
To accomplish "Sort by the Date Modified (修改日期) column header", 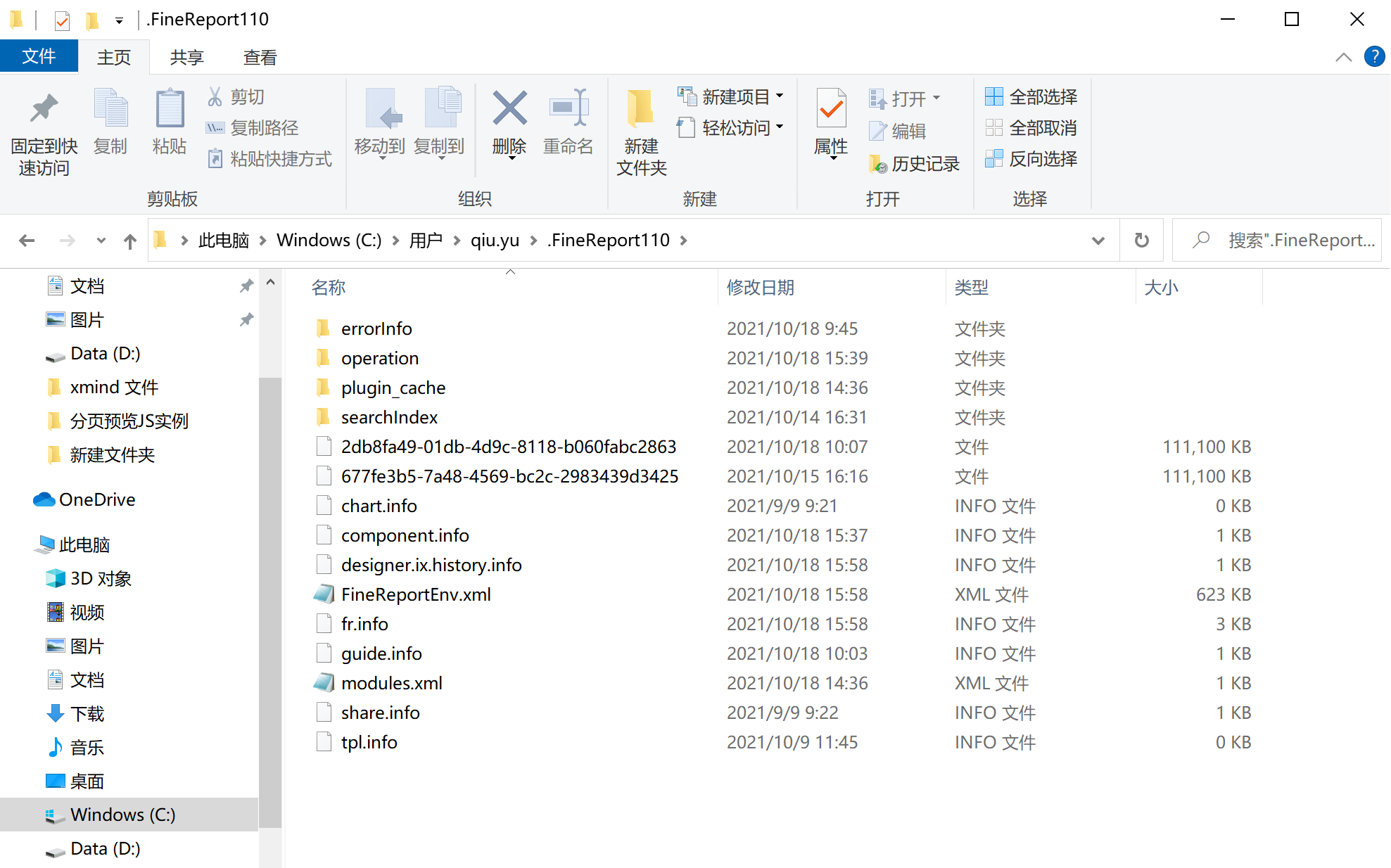I will coord(760,287).
